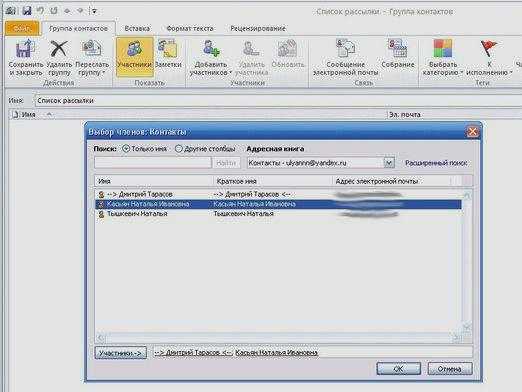This screenshot has height=392, width=522.
Task: Sort by Эл. почта column header
Action: (x=404, y=115)
